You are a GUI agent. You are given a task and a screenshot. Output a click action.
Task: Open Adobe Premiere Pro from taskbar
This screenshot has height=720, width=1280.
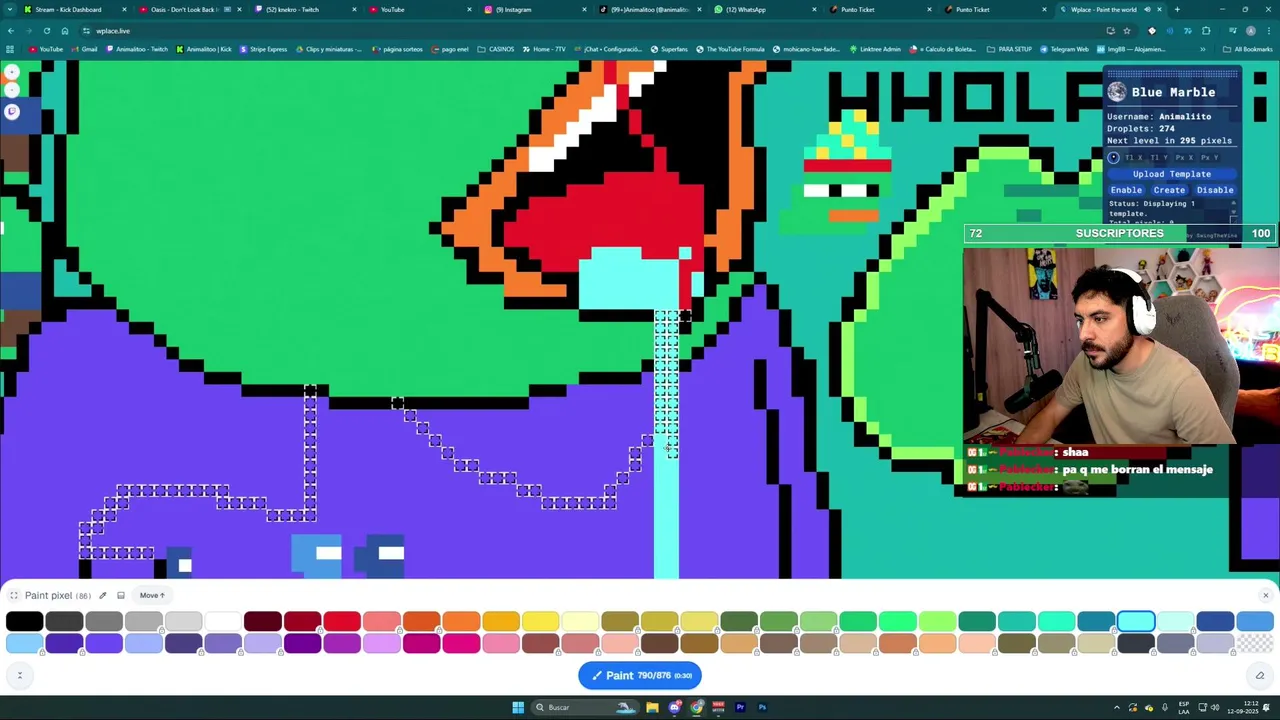[x=740, y=707]
